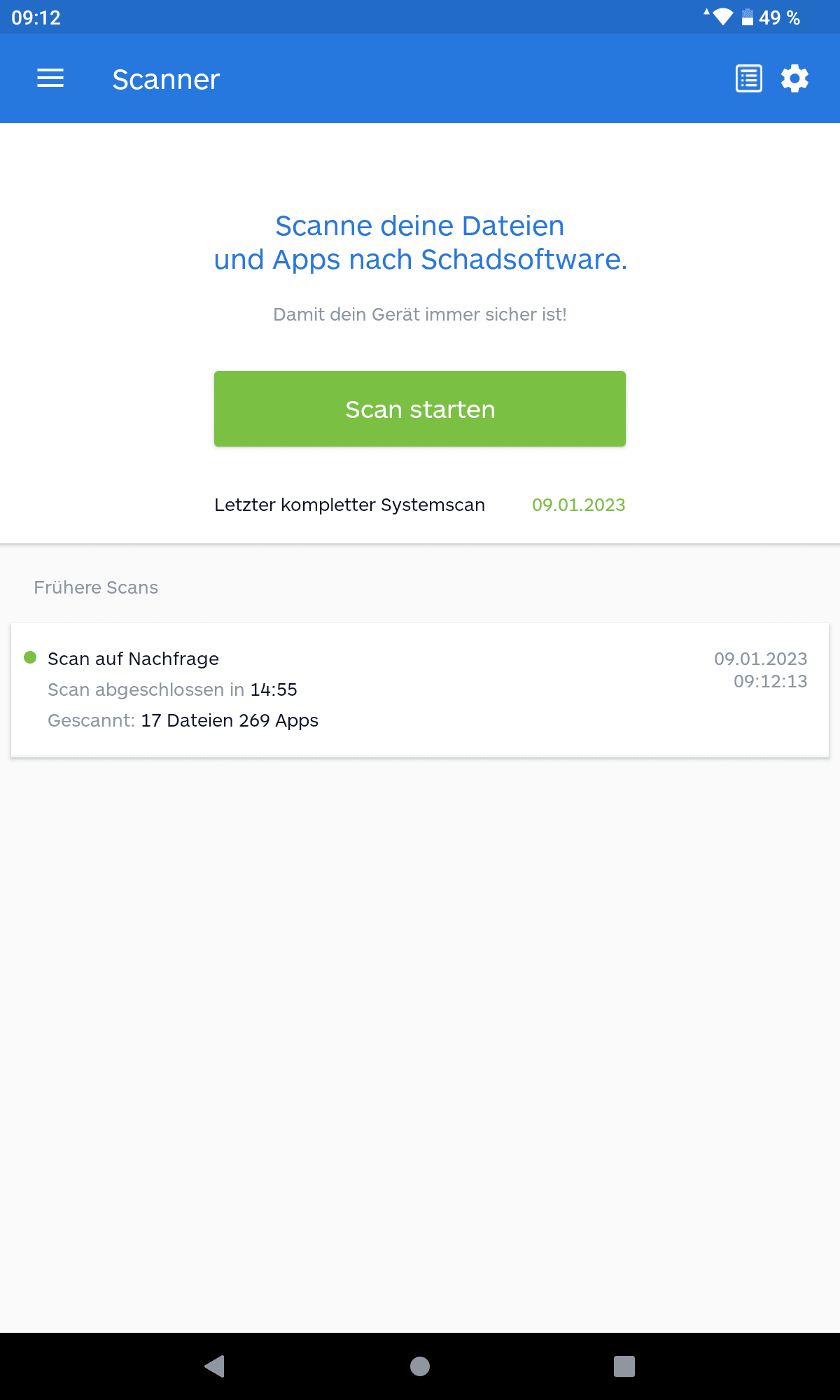Tap the Wi-Fi status icon
Screen dimensions: 840x1400
click(x=722, y=17)
